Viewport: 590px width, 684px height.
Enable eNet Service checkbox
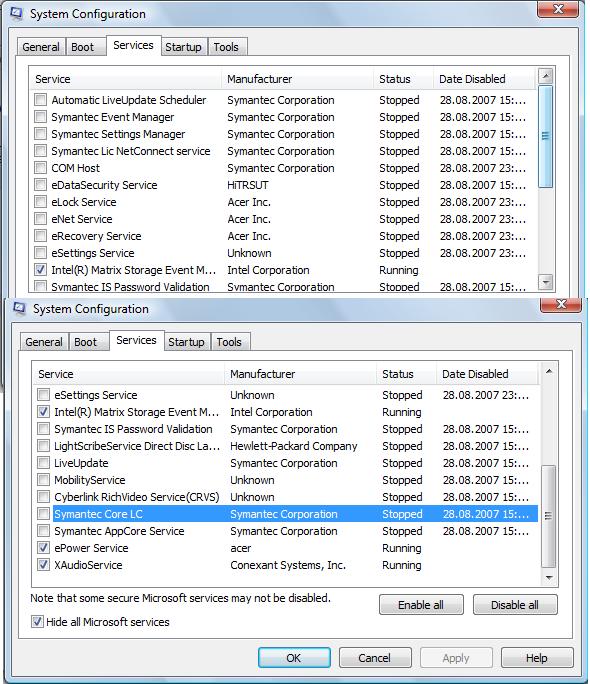tap(41, 219)
